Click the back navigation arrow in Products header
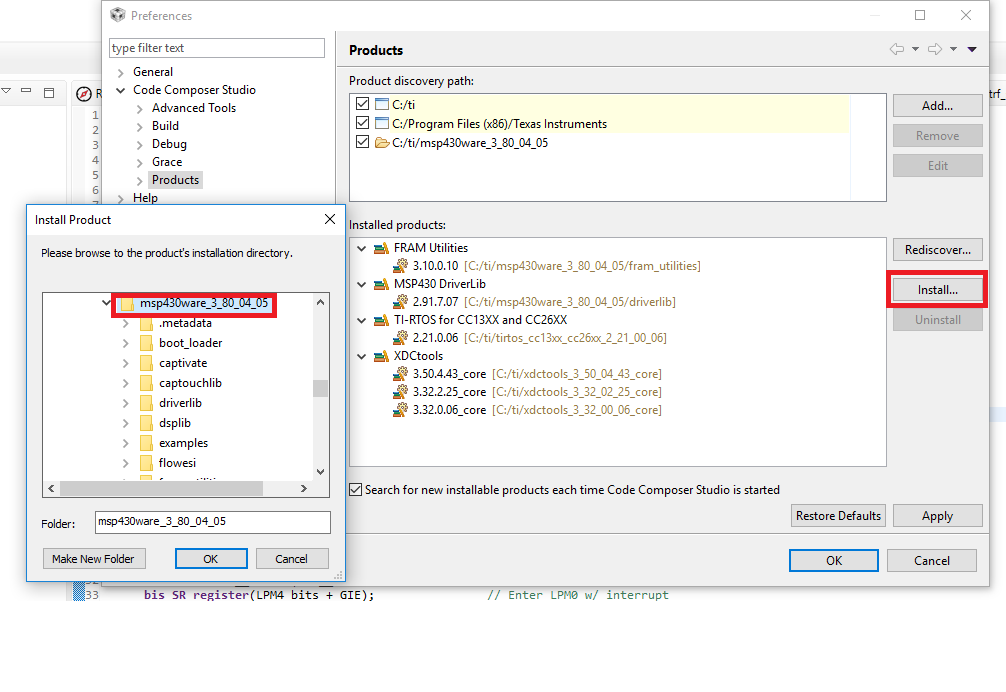 (897, 49)
